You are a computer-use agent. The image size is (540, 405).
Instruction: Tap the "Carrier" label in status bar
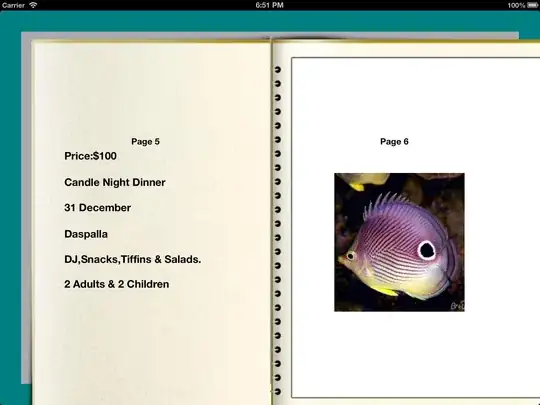(13, 5)
